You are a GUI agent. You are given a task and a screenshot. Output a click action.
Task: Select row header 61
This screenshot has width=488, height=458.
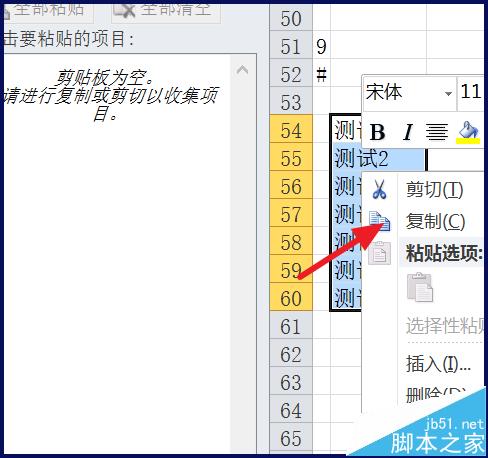[x=291, y=326]
